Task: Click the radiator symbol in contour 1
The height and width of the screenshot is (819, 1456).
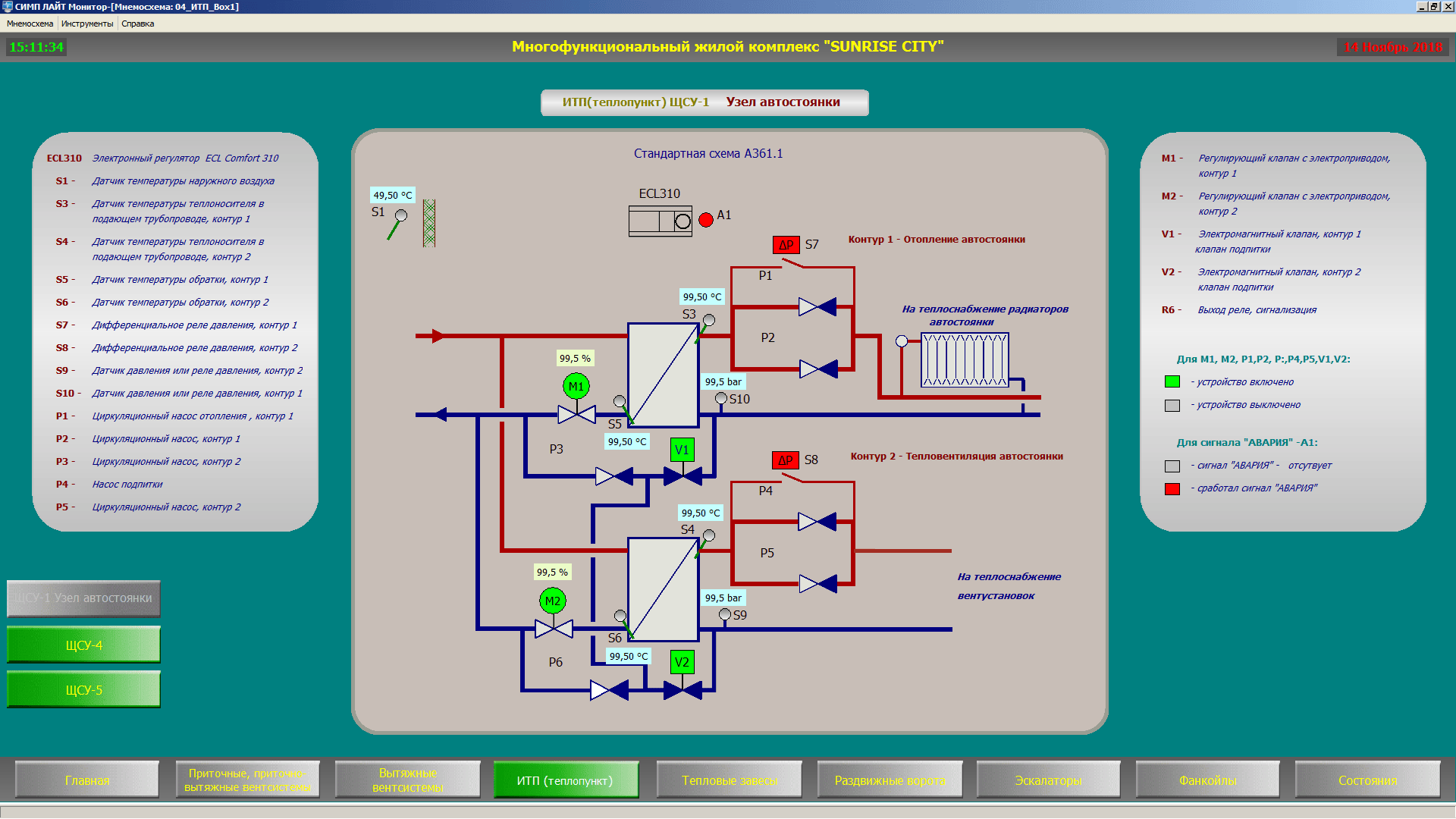Action: (965, 360)
